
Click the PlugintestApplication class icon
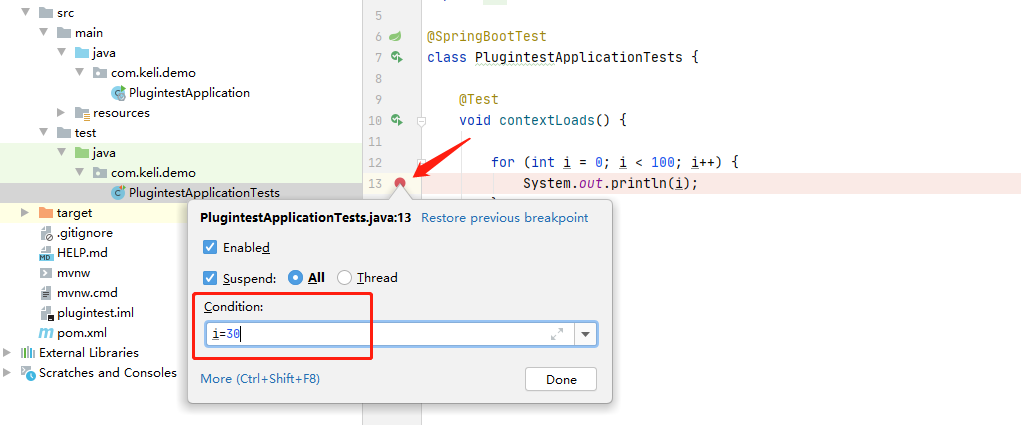point(120,93)
